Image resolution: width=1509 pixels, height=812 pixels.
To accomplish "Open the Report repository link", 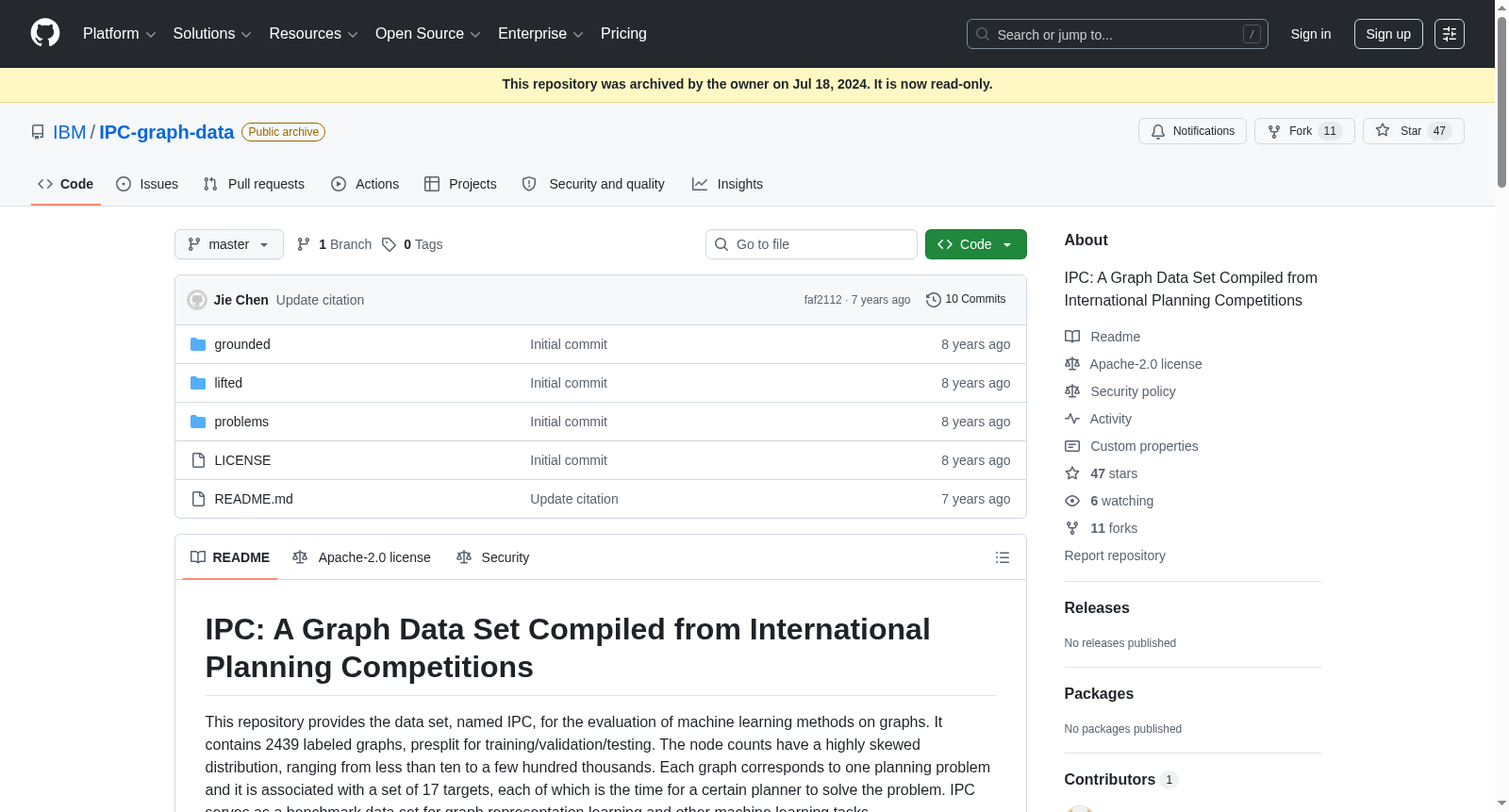I will click(1115, 555).
